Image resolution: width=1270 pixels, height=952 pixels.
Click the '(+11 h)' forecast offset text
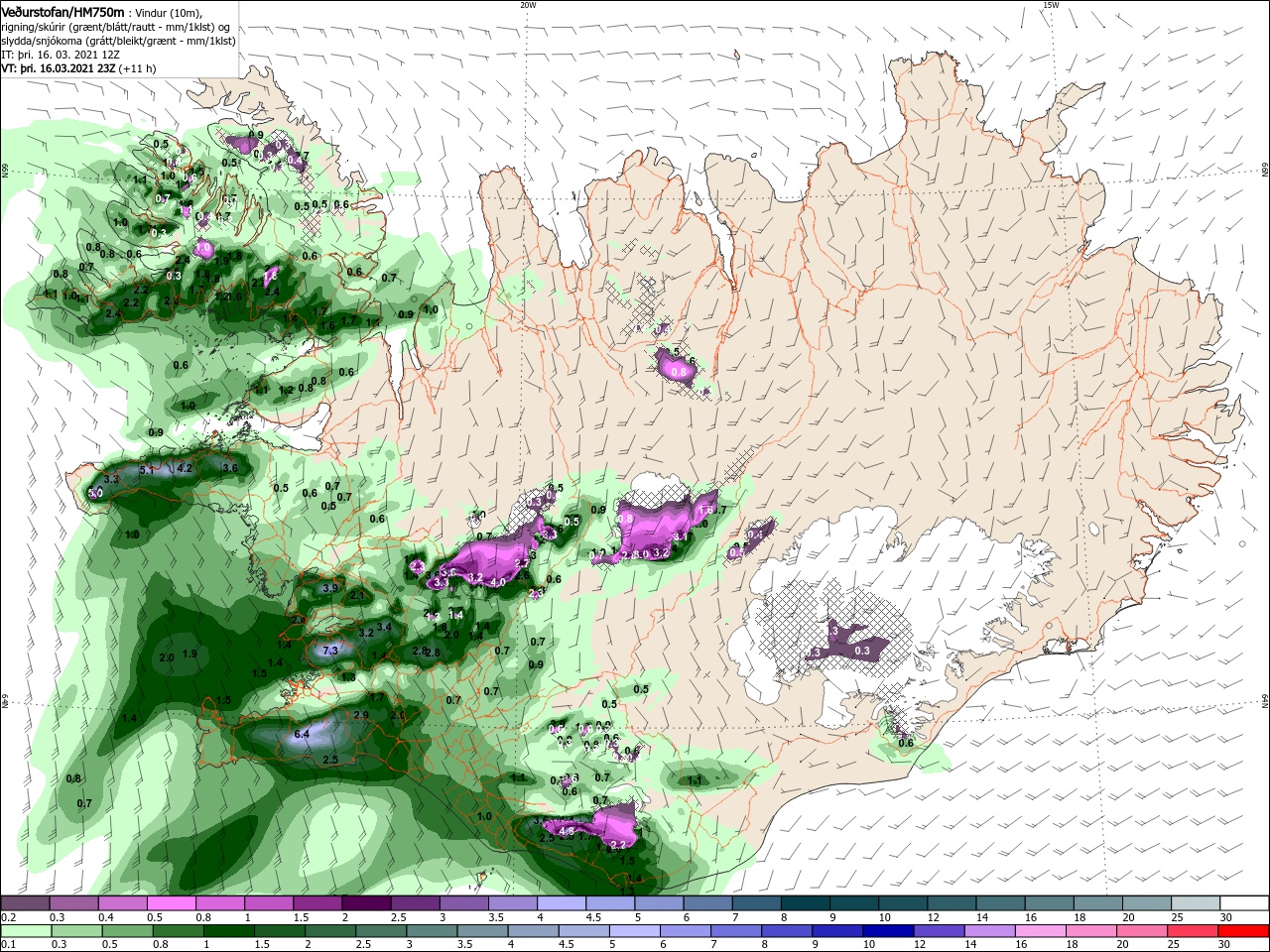pyautogui.click(x=139, y=69)
